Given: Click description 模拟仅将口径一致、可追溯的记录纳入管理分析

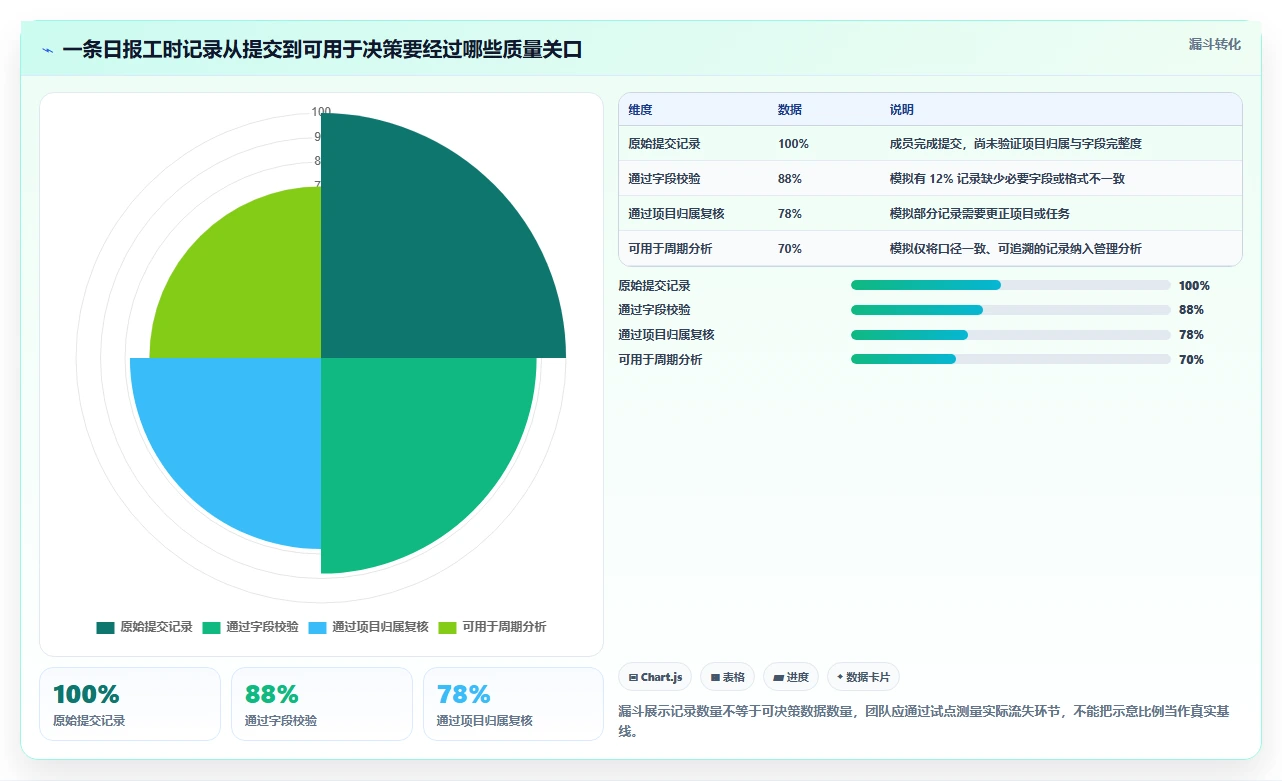Looking at the screenshot, I should pos(1016,249).
